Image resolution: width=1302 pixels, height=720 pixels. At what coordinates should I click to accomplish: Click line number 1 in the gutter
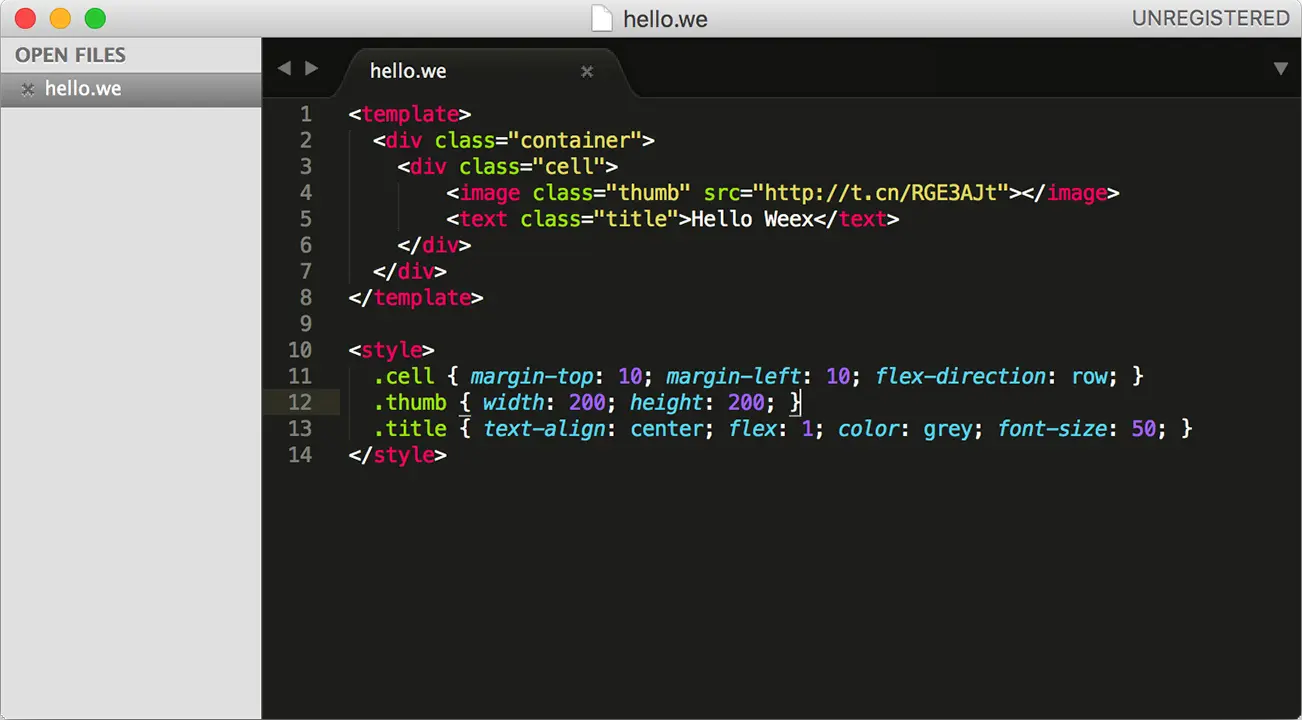tap(306, 114)
